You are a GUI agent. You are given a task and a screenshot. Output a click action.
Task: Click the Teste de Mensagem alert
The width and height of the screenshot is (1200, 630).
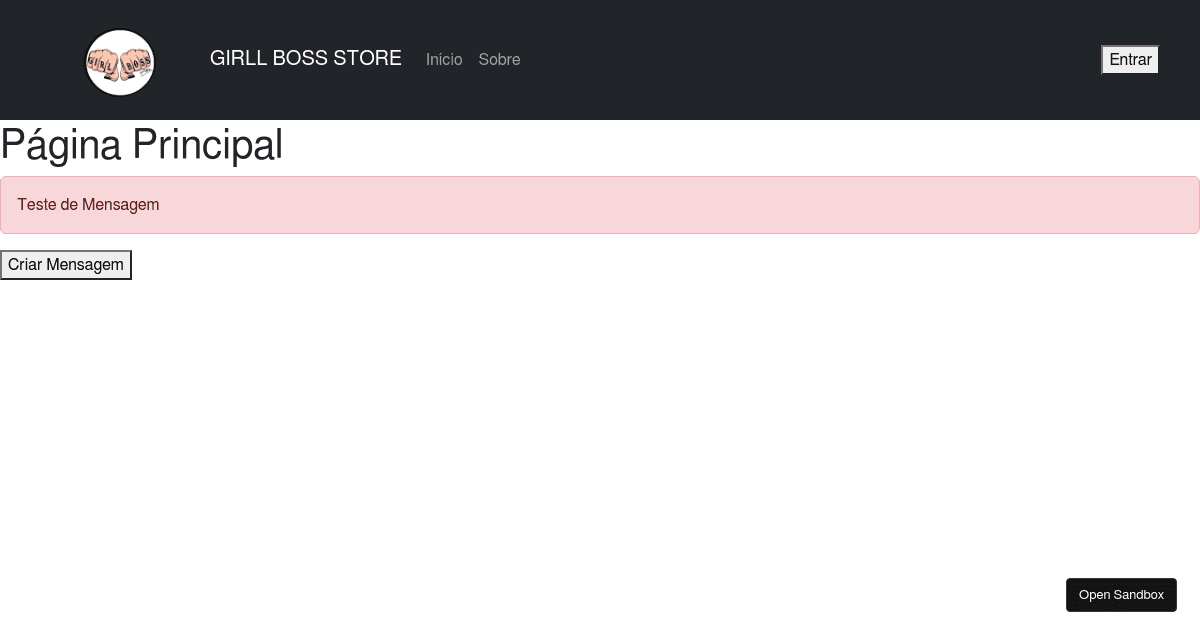600,205
